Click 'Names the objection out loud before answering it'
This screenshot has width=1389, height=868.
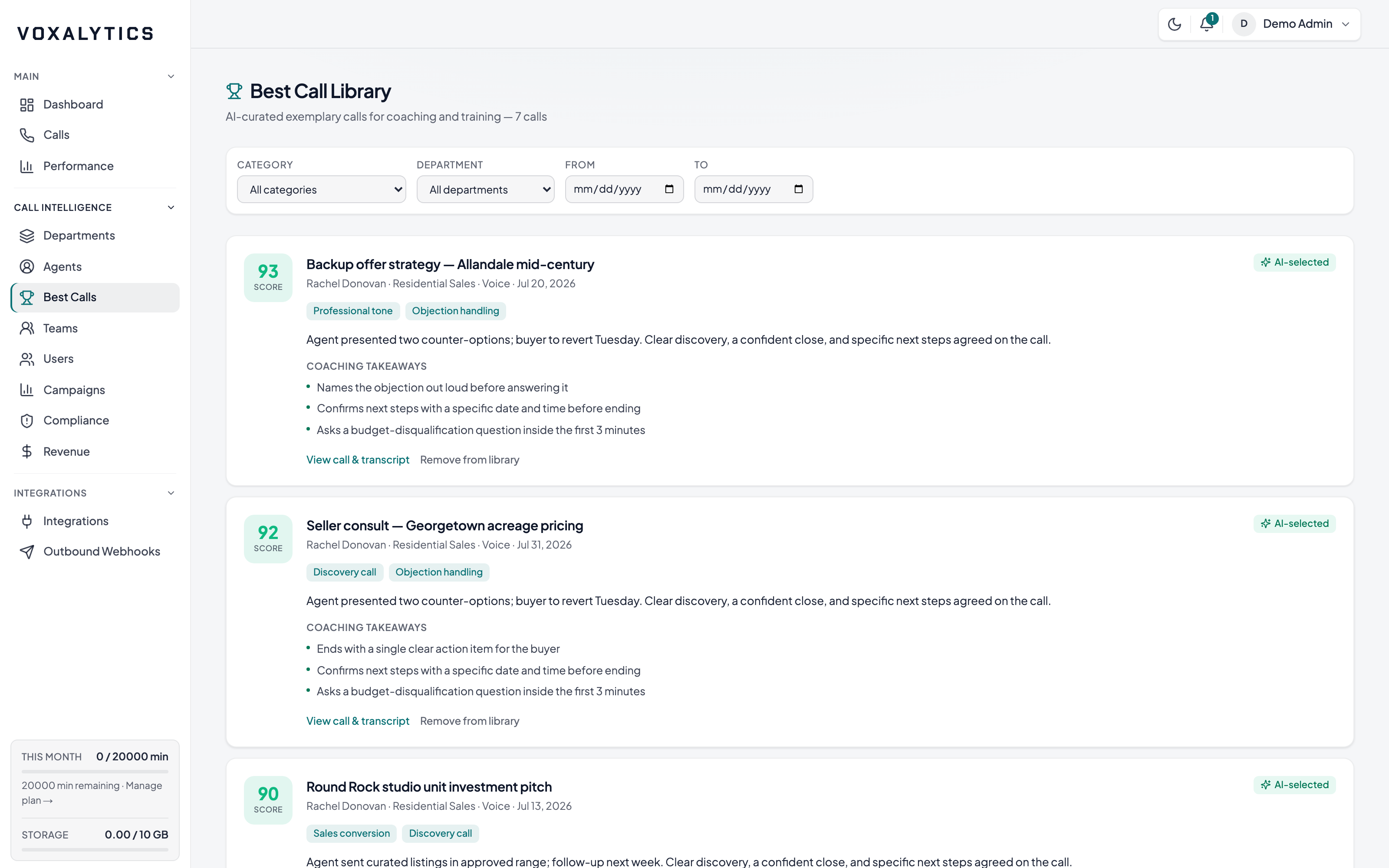click(x=442, y=388)
